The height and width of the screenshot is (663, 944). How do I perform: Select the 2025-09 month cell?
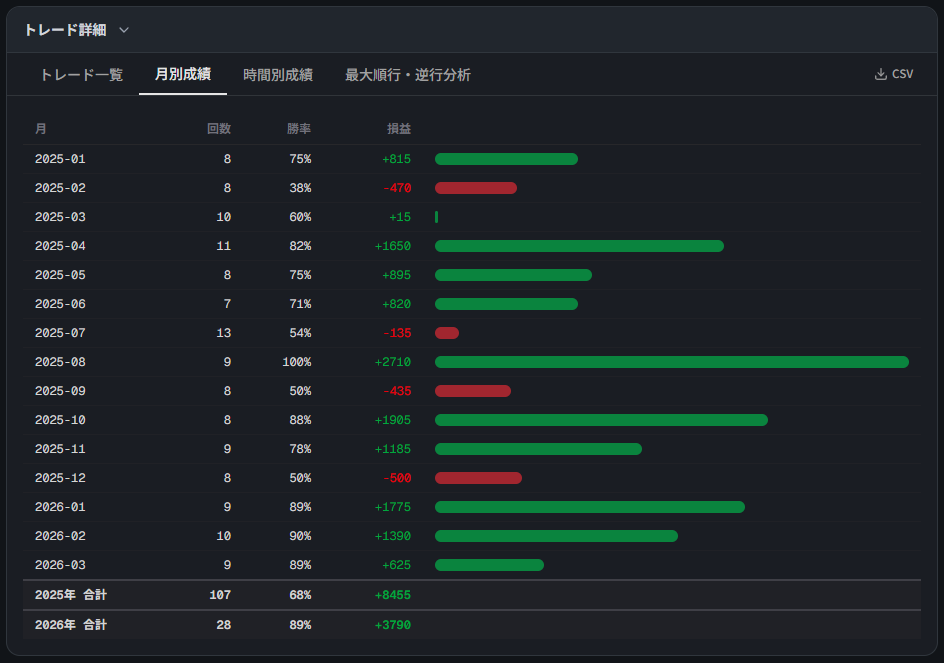pos(60,391)
